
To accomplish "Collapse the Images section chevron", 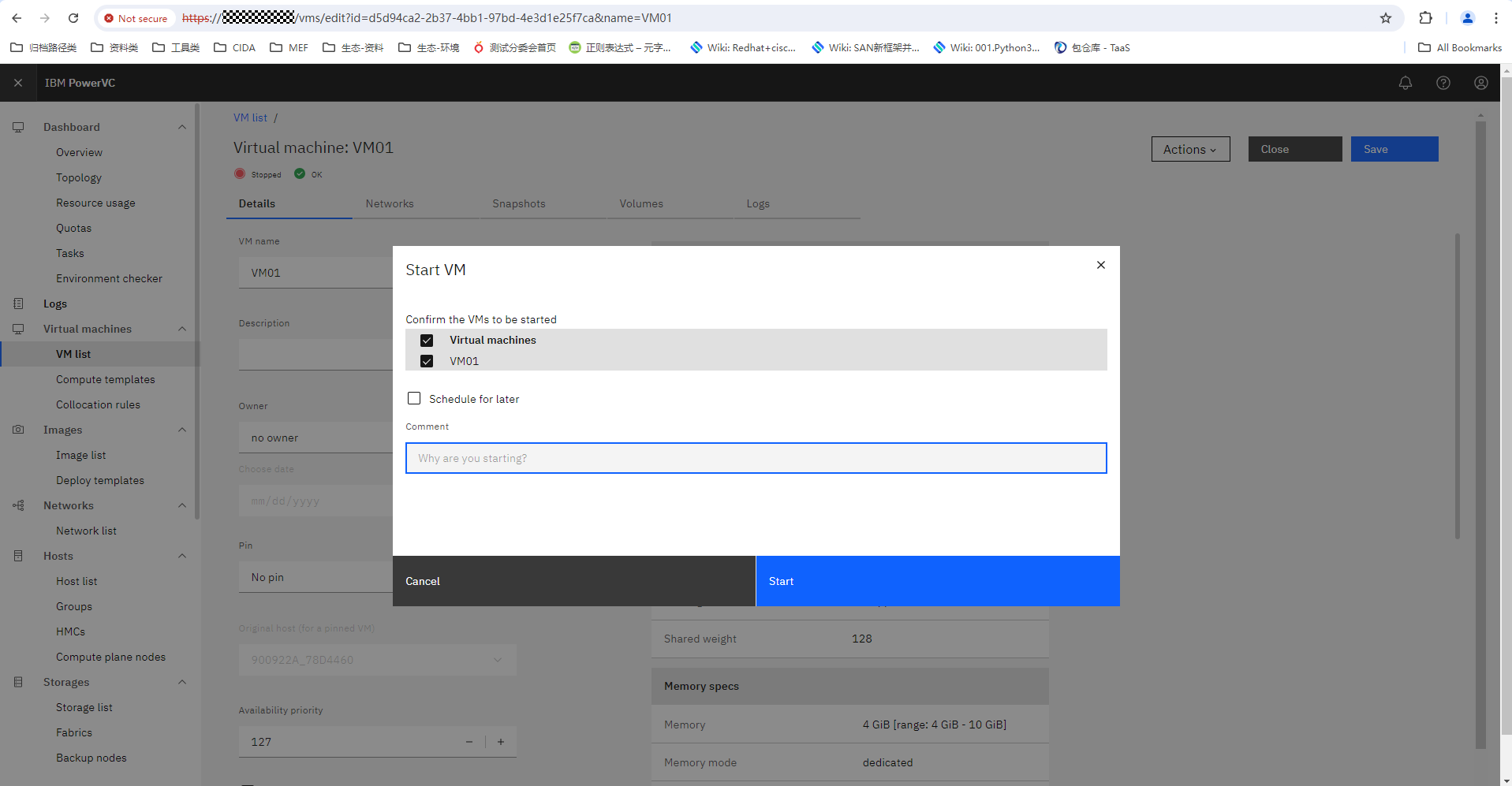I will pos(182,430).
